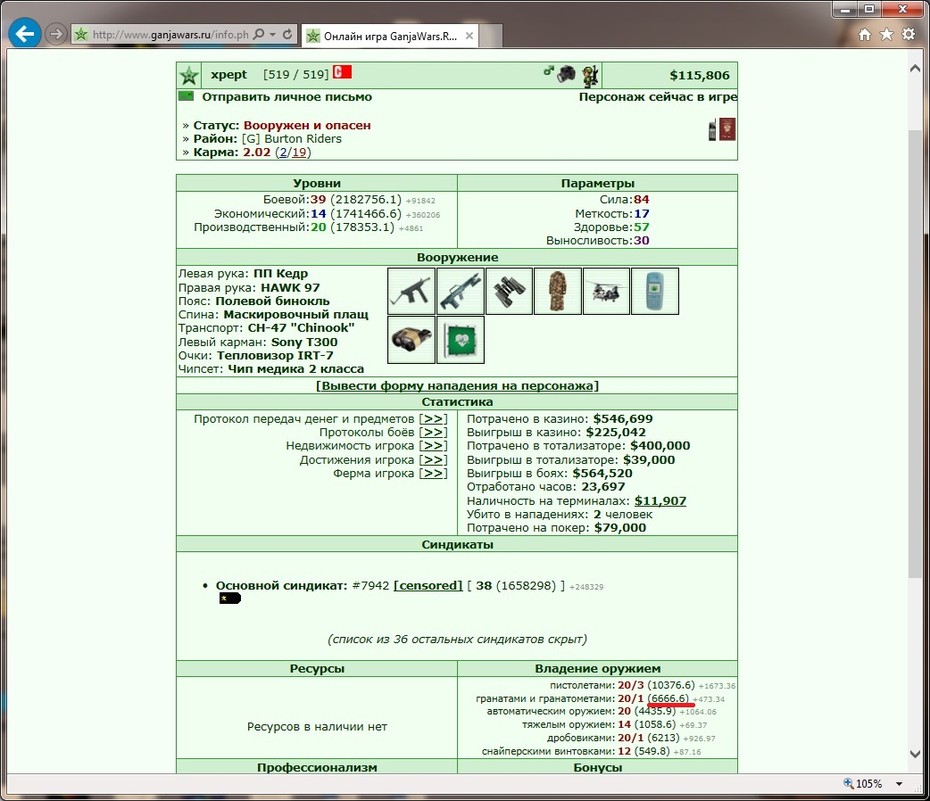This screenshot has height=801, width=930.
Task: Click scrollbar up arrow of the page
Action: 915,69
